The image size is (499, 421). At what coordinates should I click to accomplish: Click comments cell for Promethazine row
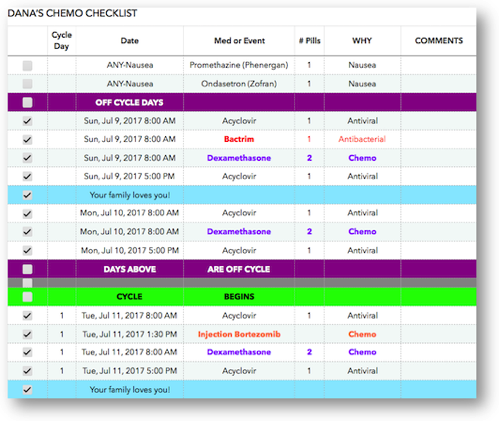pos(439,65)
